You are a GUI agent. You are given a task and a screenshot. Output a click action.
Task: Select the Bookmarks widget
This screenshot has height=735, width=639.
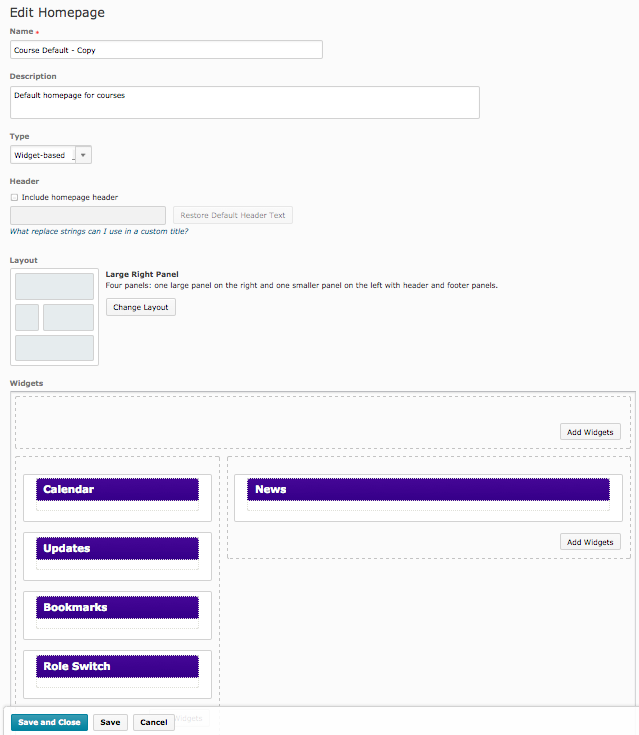[117, 608]
